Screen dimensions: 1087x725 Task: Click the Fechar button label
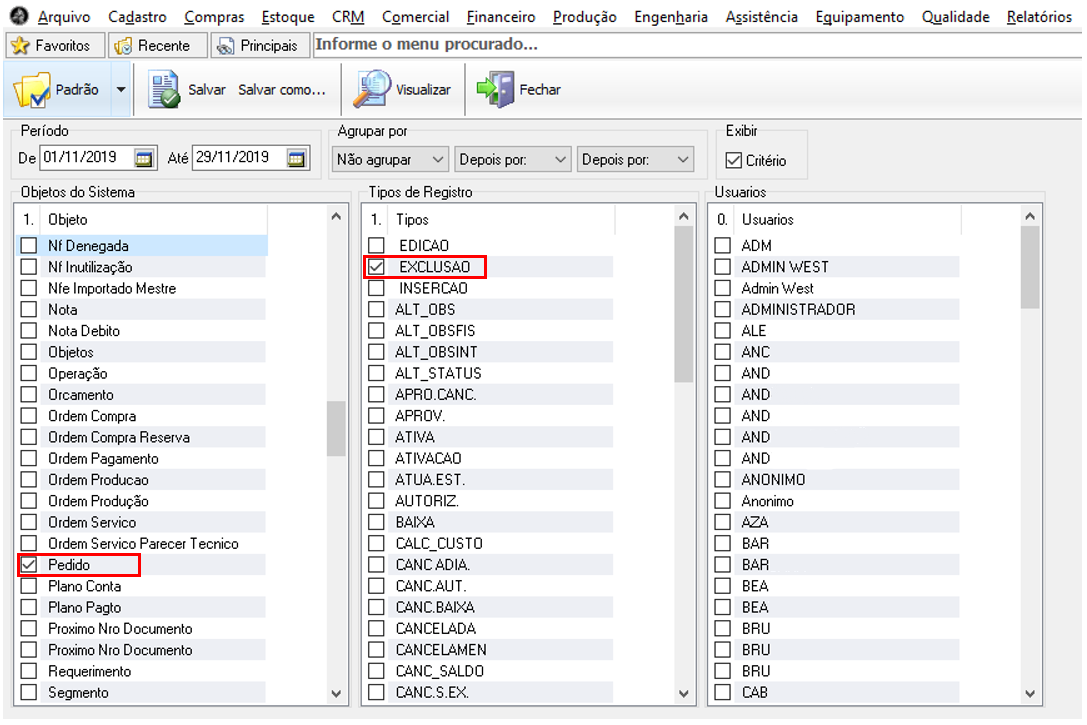pos(540,89)
